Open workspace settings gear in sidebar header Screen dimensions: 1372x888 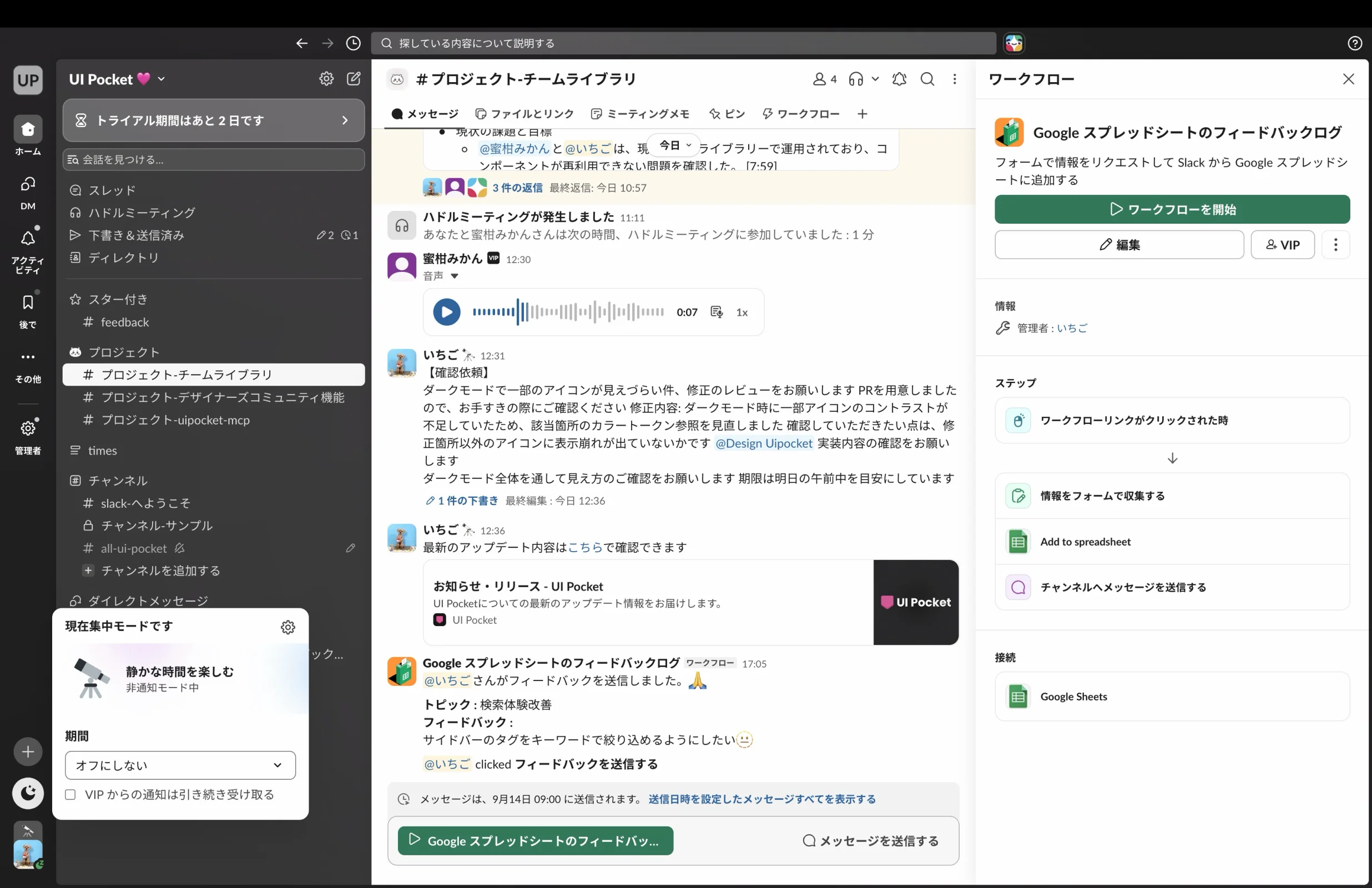click(326, 79)
